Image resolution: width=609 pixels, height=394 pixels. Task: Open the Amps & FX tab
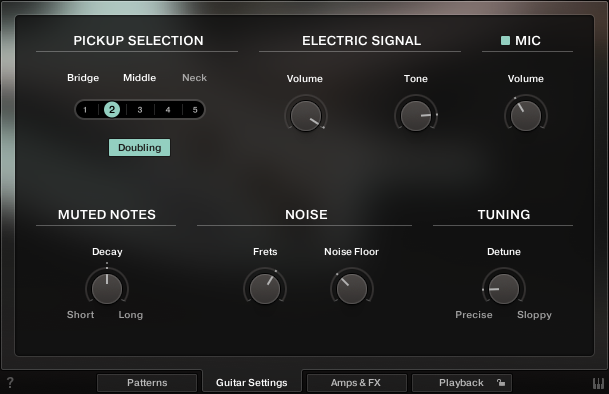click(x=356, y=383)
